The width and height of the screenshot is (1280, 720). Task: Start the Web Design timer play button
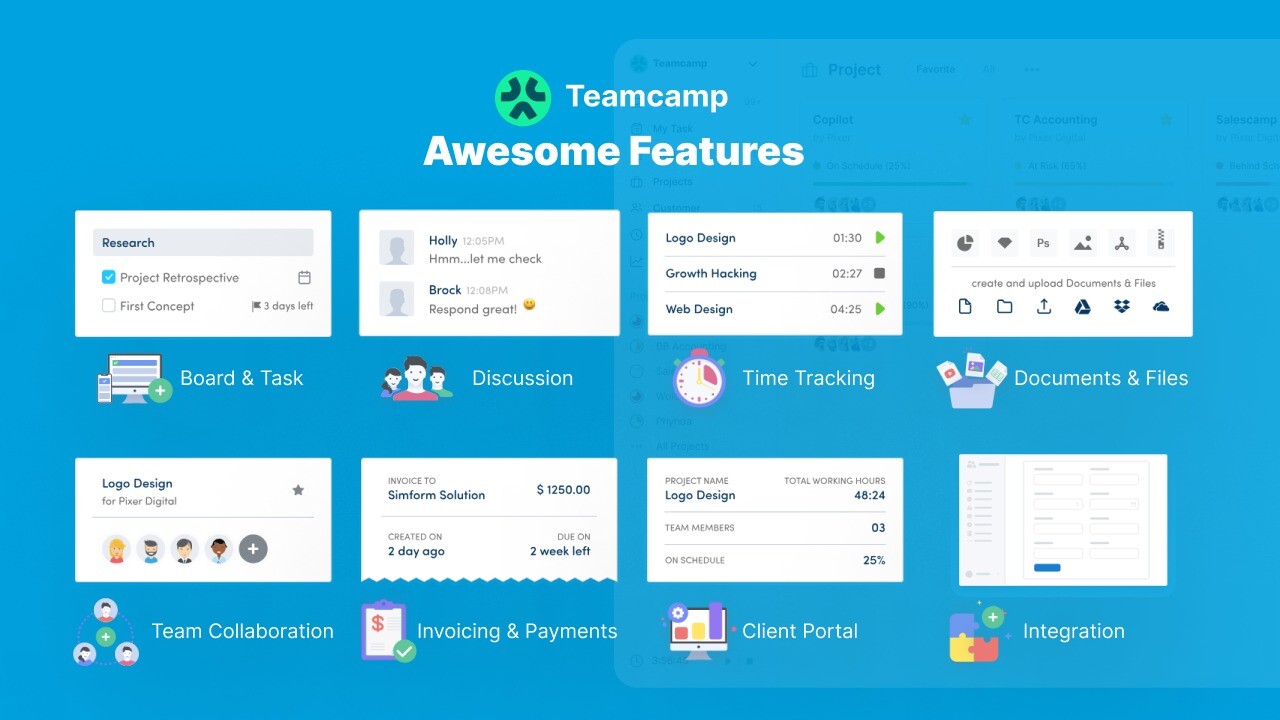[880, 309]
